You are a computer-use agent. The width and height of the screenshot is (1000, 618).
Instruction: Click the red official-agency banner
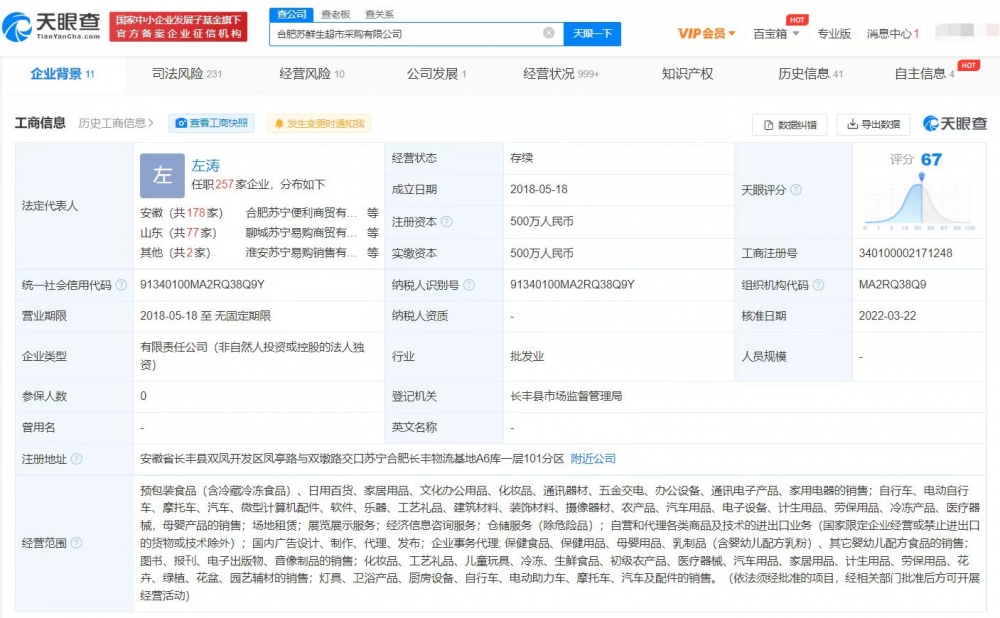pyautogui.click(x=179, y=27)
